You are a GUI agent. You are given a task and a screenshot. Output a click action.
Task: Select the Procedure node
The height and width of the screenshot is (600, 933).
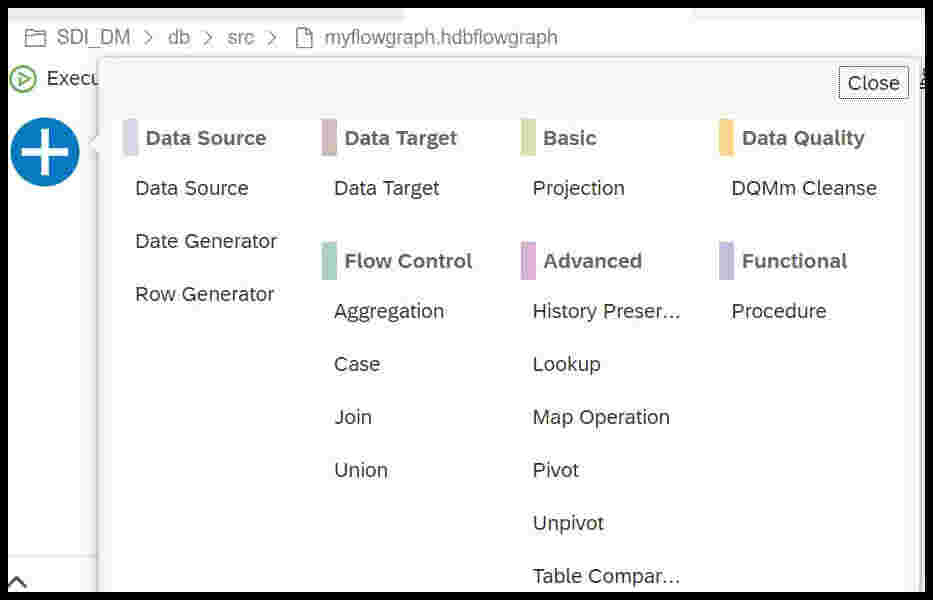pos(779,311)
